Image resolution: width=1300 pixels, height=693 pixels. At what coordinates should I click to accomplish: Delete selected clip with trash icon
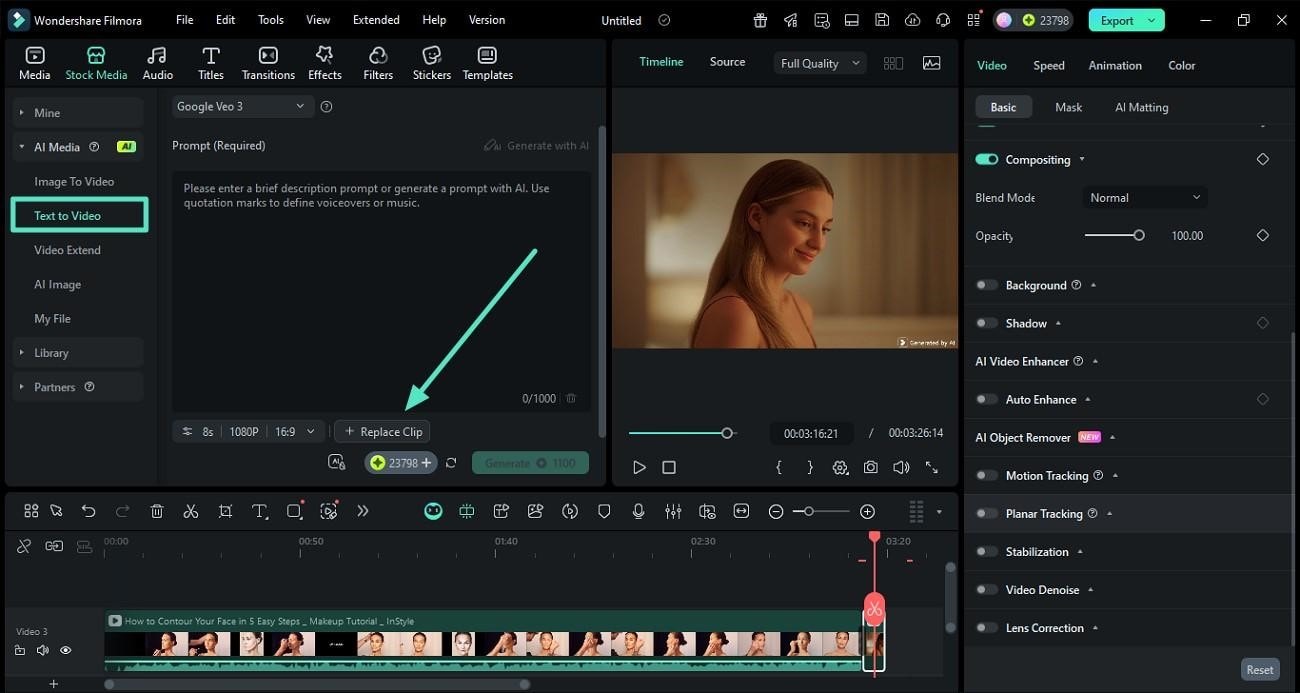[157, 511]
